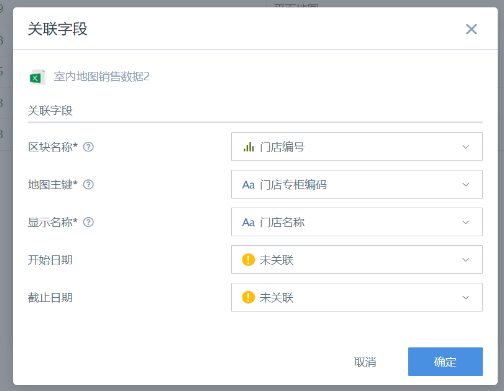Click the chevron arrow in 门店编号 field
The height and width of the screenshot is (391, 504).
click(466, 147)
